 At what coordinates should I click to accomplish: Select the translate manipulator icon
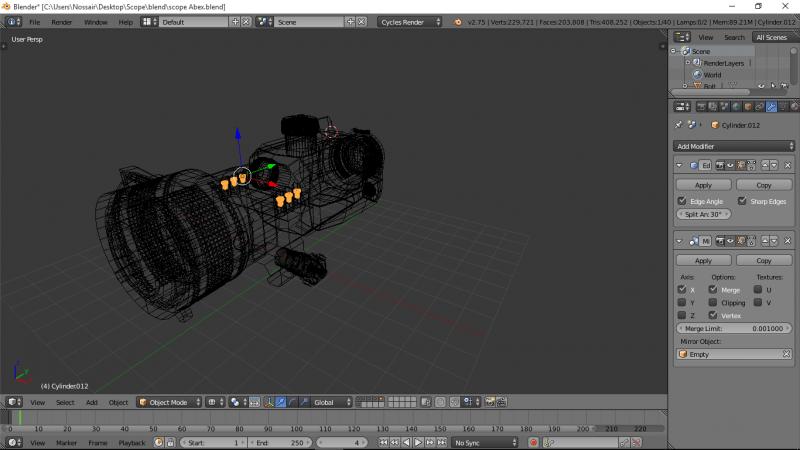(281, 402)
